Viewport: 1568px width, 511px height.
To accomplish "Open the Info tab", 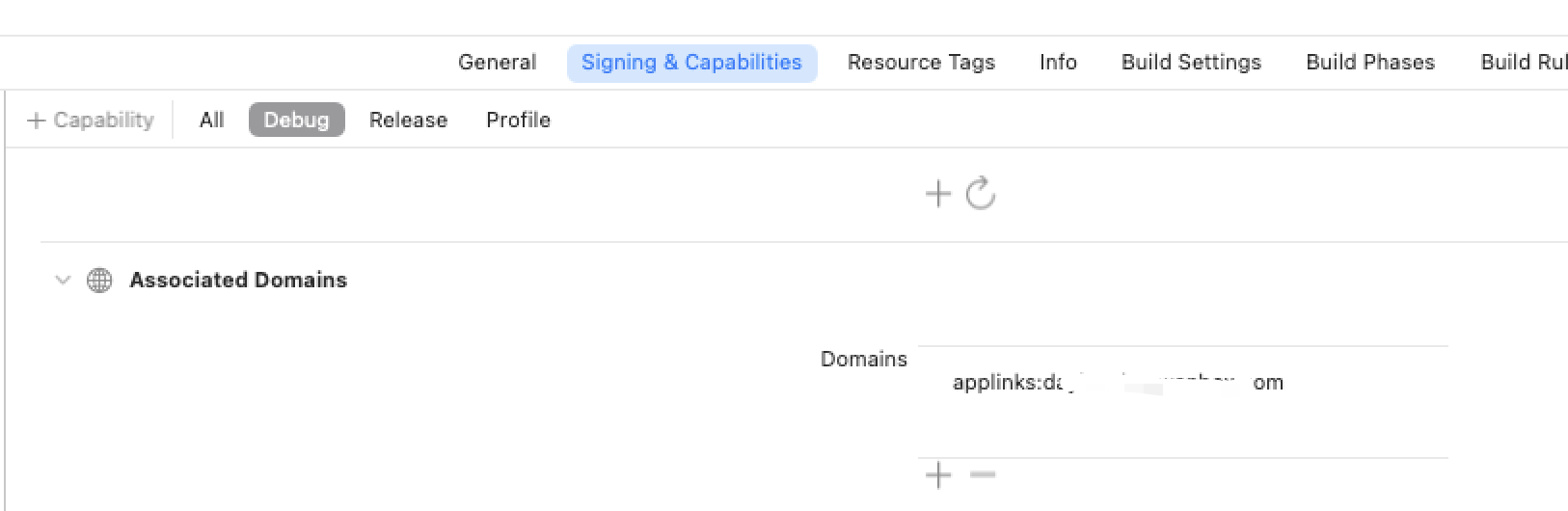I will pyautogui.click(x=1058, y=63).
